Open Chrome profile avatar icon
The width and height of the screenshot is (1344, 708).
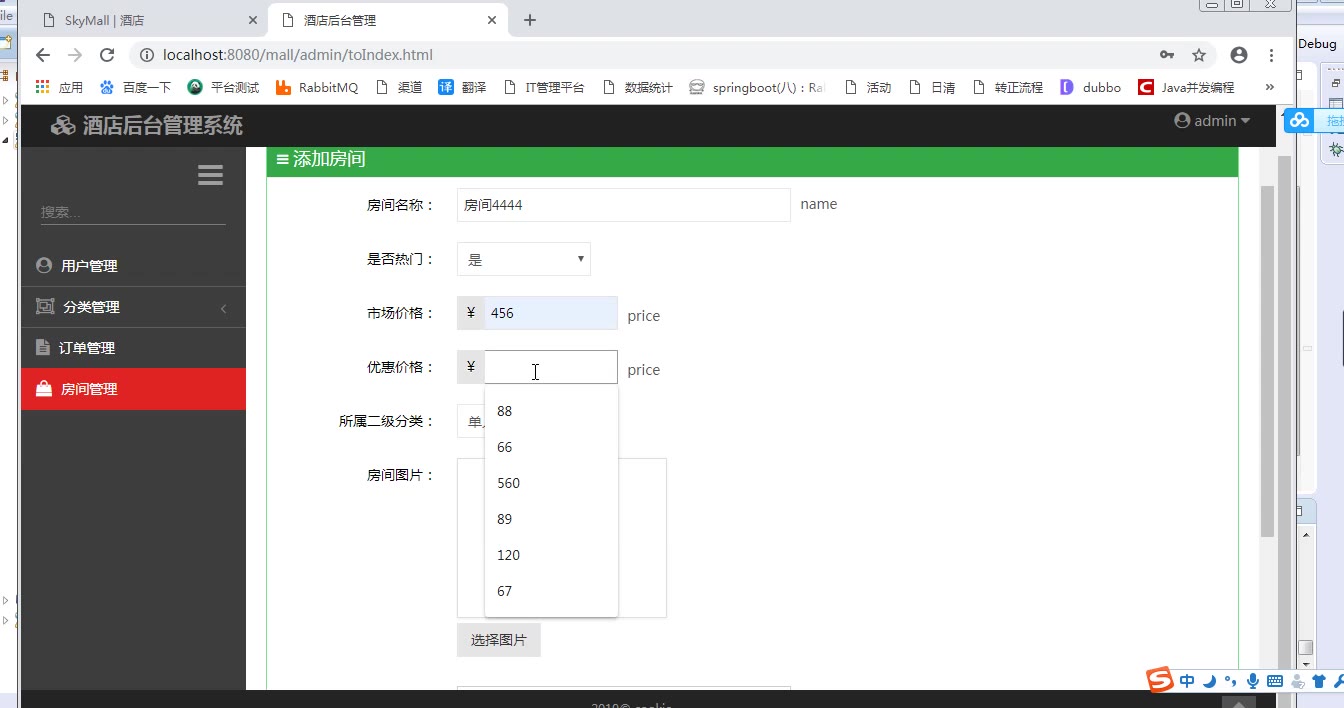click(1239, 55)
